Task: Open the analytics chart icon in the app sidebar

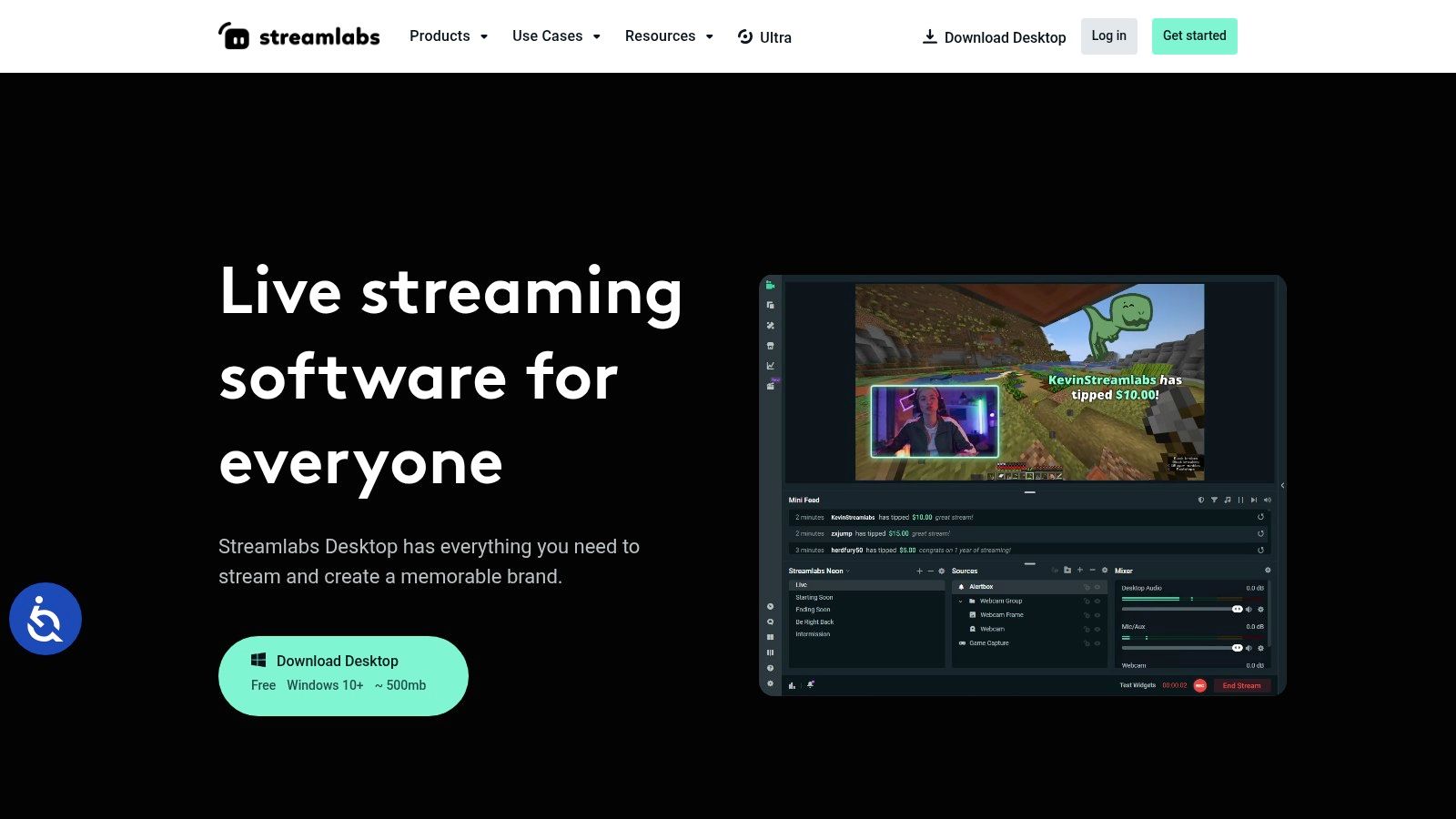Action: (x=770, y=366)
